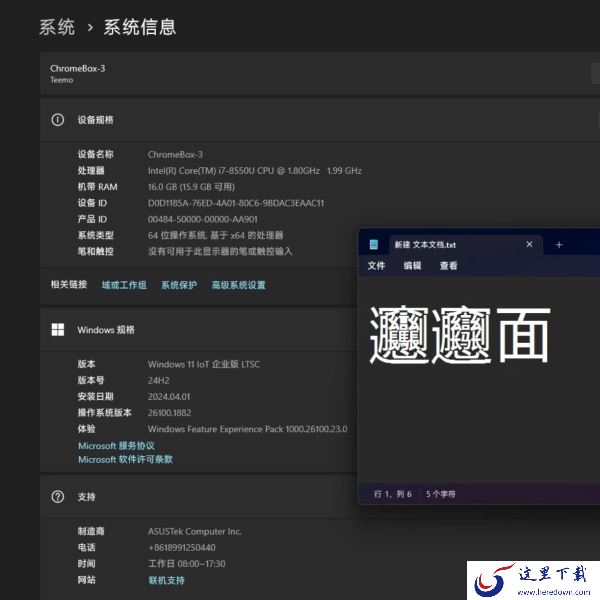Open the Microsoft 服务协议 link
The width and height of the screenshot is (600, 600).
pos(116,446)
